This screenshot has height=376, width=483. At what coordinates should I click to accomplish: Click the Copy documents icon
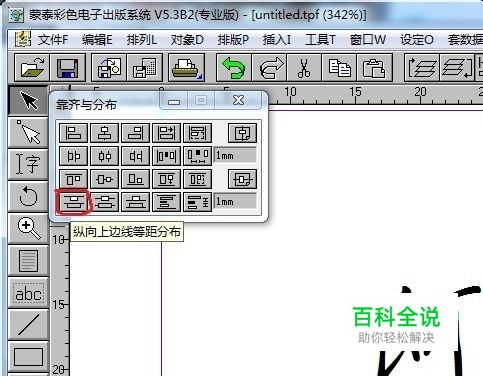(339, 68)
